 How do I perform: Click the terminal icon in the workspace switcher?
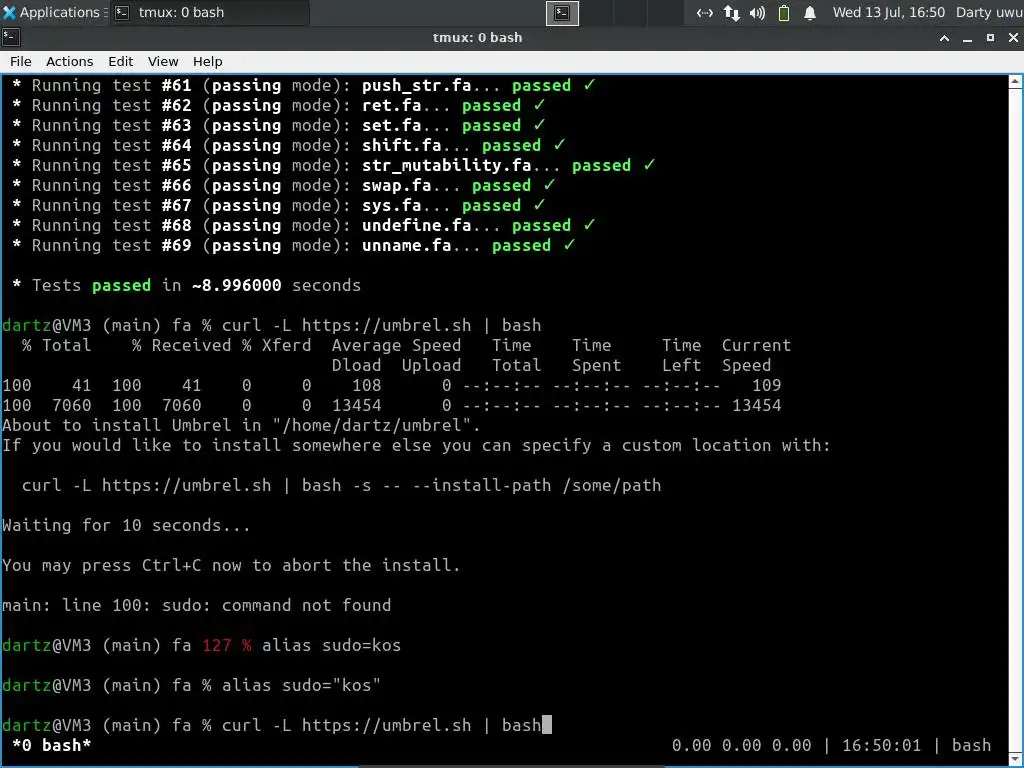[x=562, y=13]
